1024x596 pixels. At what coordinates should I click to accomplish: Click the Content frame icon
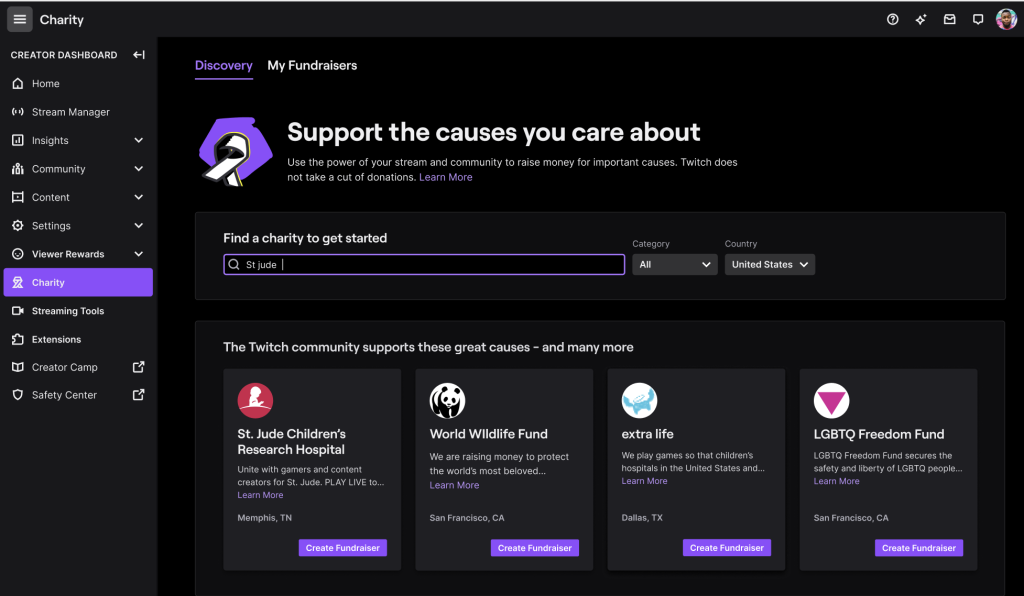[18, 197]
